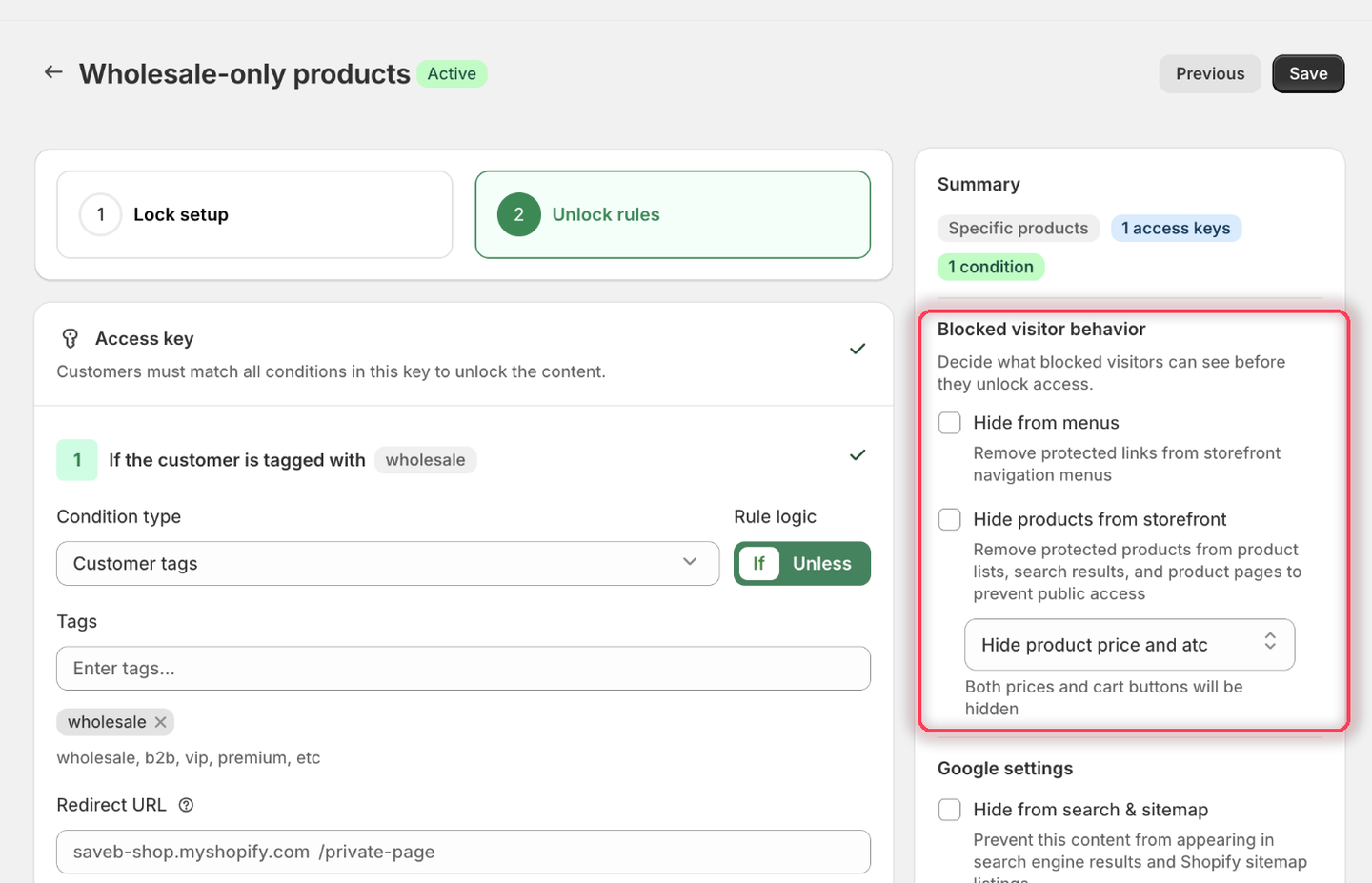
Task: Enable the Hide from menus checkbox
Action: click(950, 423)
